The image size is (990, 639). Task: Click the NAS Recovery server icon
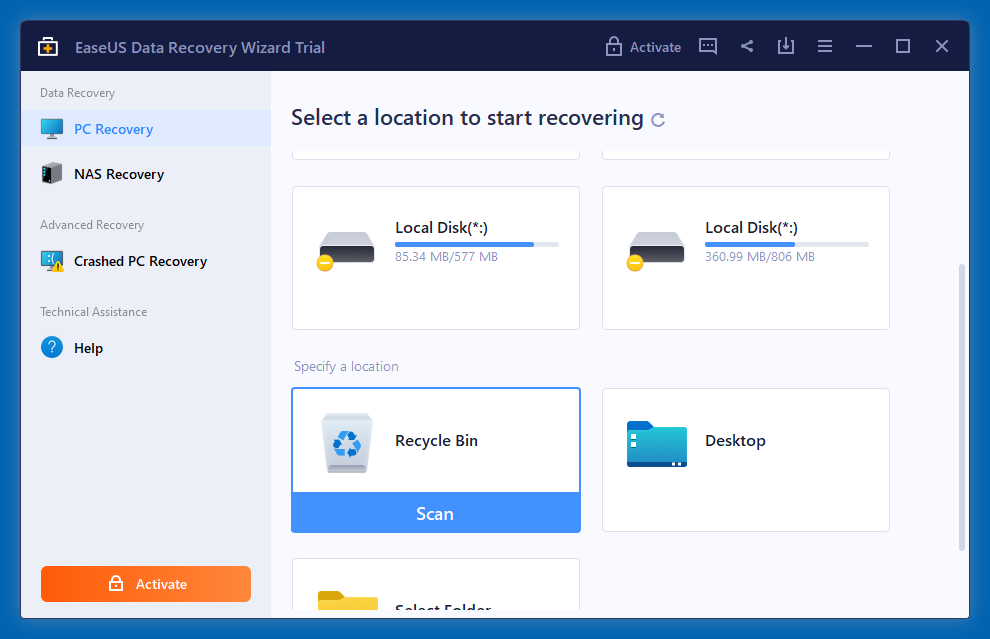[52, 174]
